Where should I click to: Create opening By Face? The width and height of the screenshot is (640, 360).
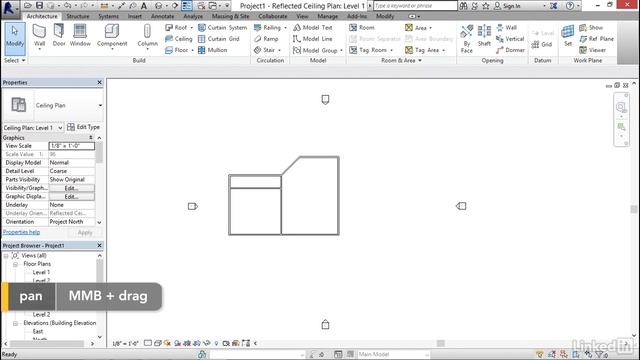467,39
